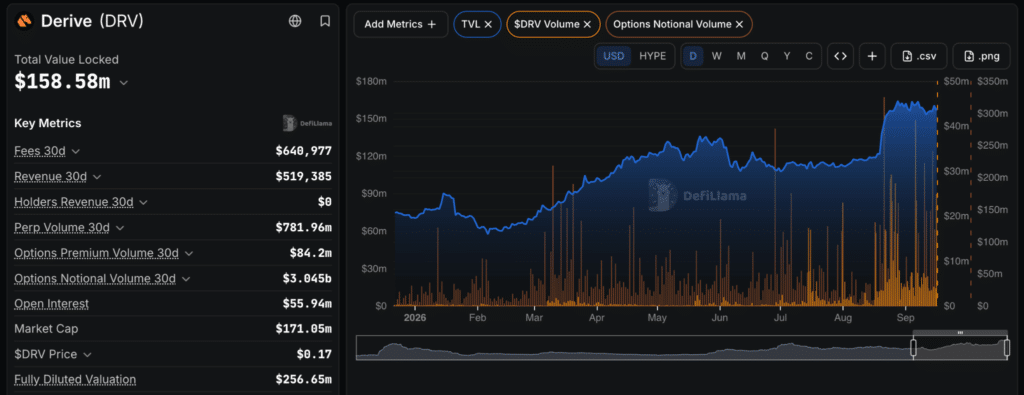Image resolution: width=1024 pixels, height=395 pixels.
Task: Expand the Options Notional Volume 30d row
Action: tap(186, 279)
